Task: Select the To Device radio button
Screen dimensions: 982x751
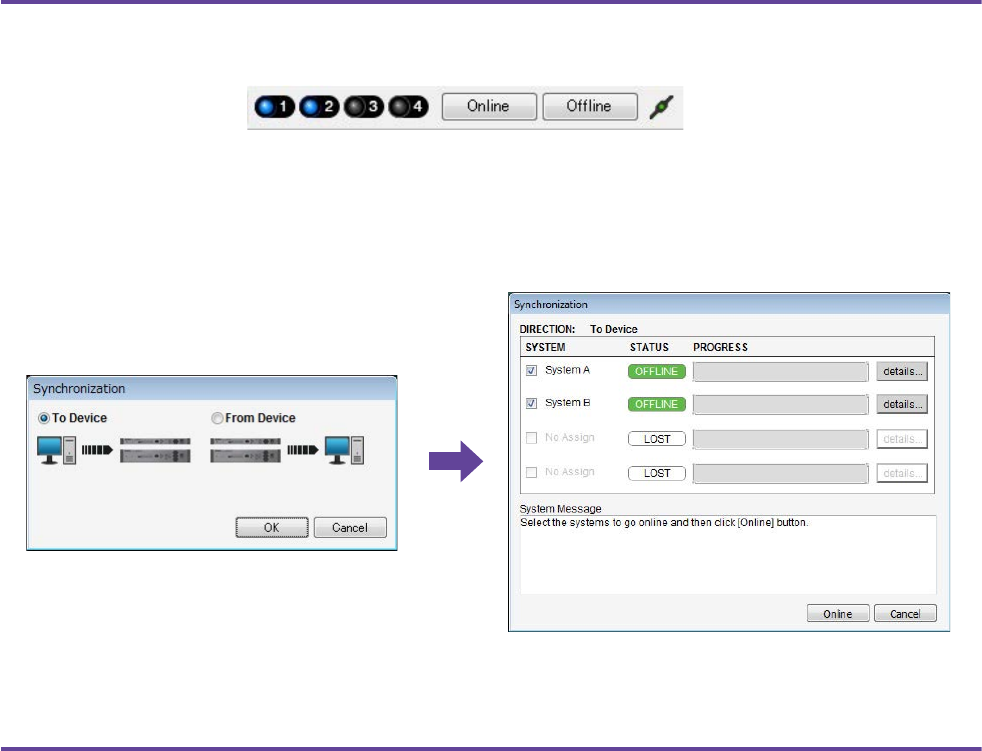Action: tap(44, 418)
